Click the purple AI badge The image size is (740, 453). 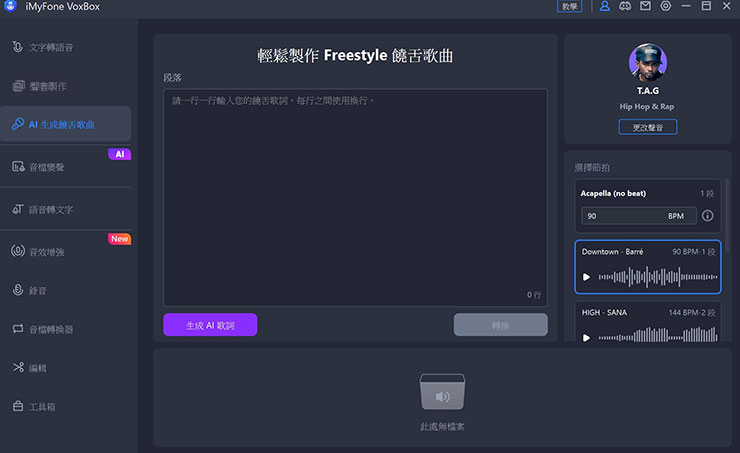119,154
